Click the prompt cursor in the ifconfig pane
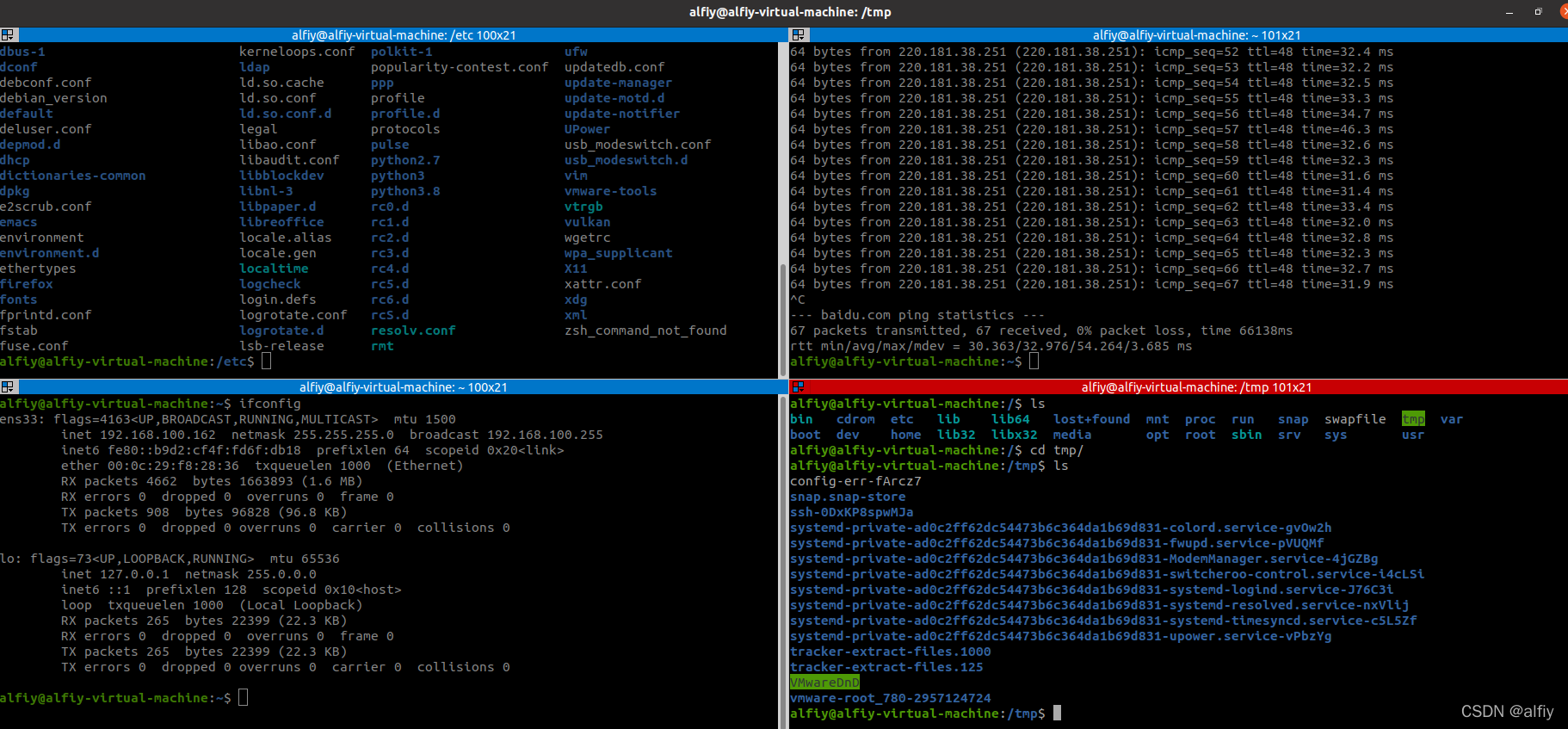Screen dimensions: 1568x729 tap(244, 698)
